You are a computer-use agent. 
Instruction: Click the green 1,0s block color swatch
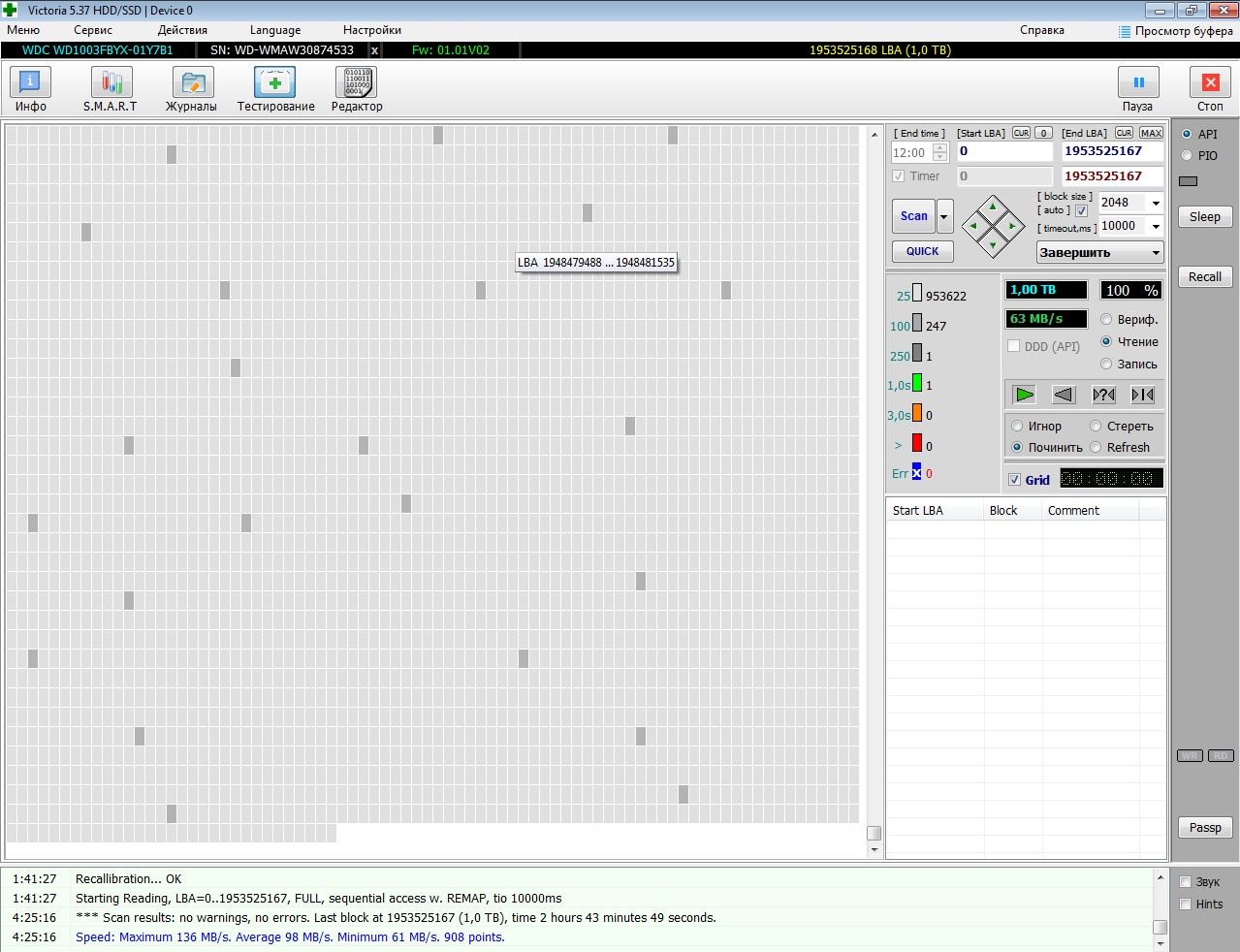pos(917,383)
